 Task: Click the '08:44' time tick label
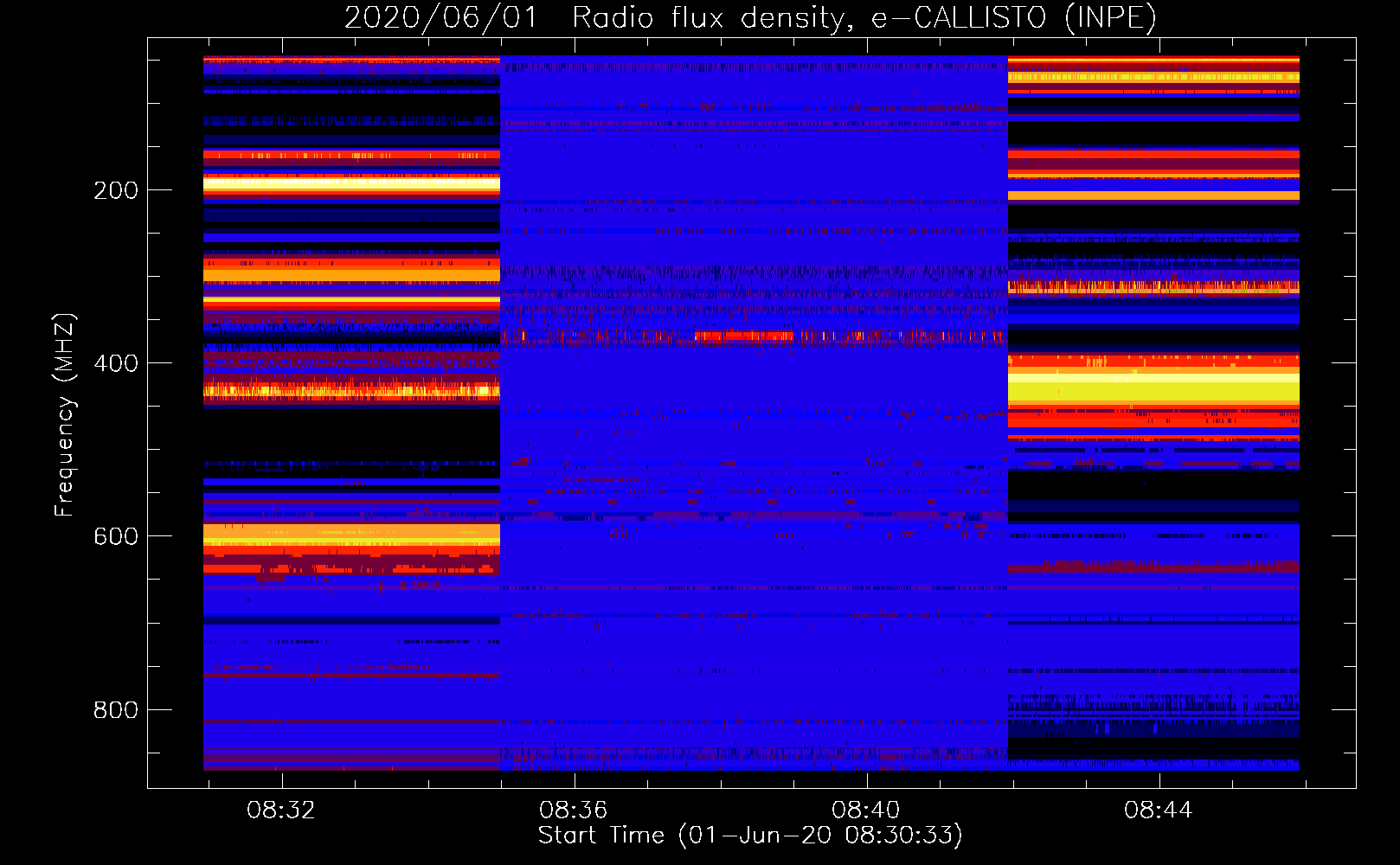click(1159, 810)
